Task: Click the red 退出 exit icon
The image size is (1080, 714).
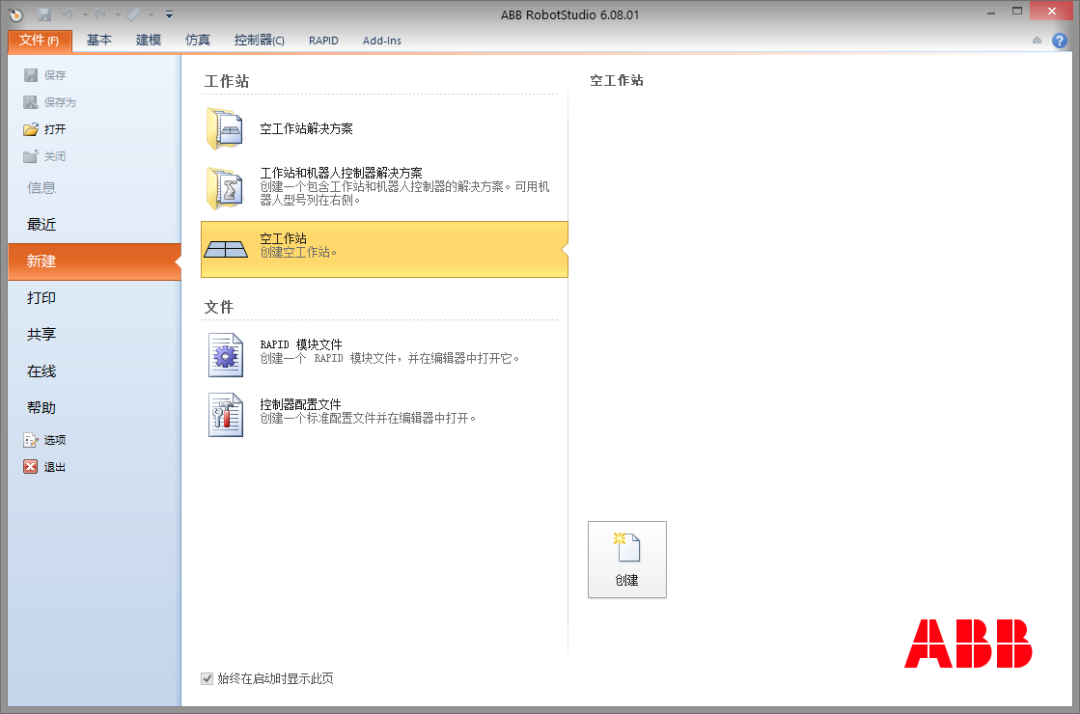Action: [x=31, y=467]
